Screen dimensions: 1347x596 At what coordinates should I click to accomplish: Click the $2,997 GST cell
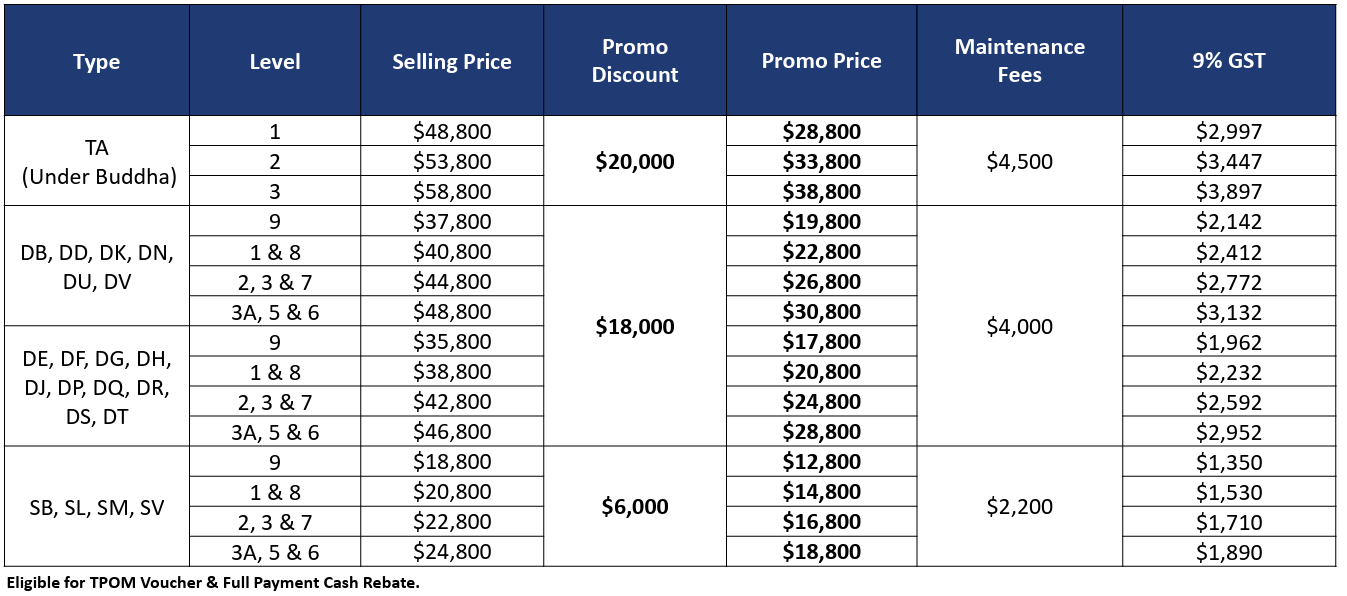pyautogui.click(x=1229, y=131)
